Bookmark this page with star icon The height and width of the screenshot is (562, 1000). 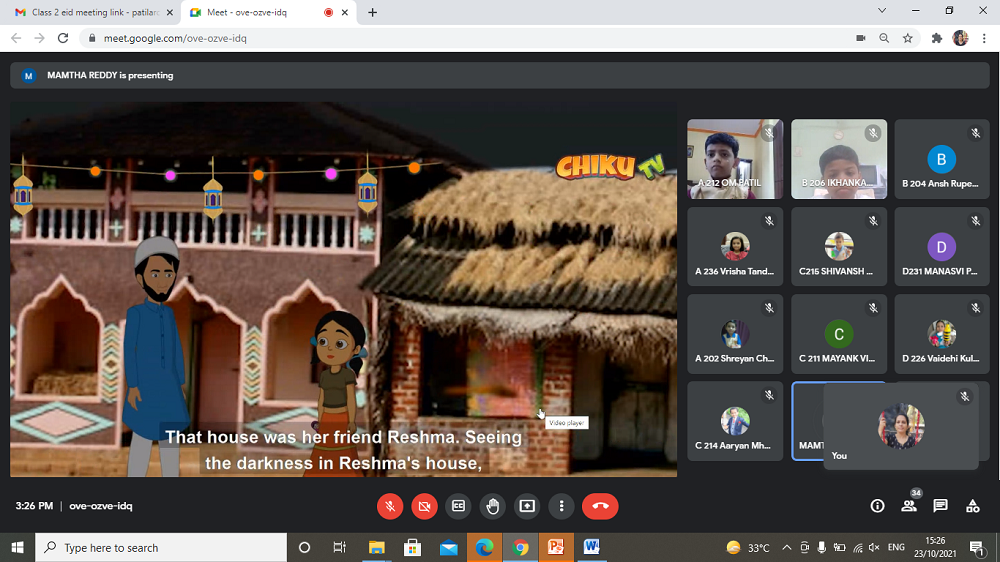(x=908, y=38)
